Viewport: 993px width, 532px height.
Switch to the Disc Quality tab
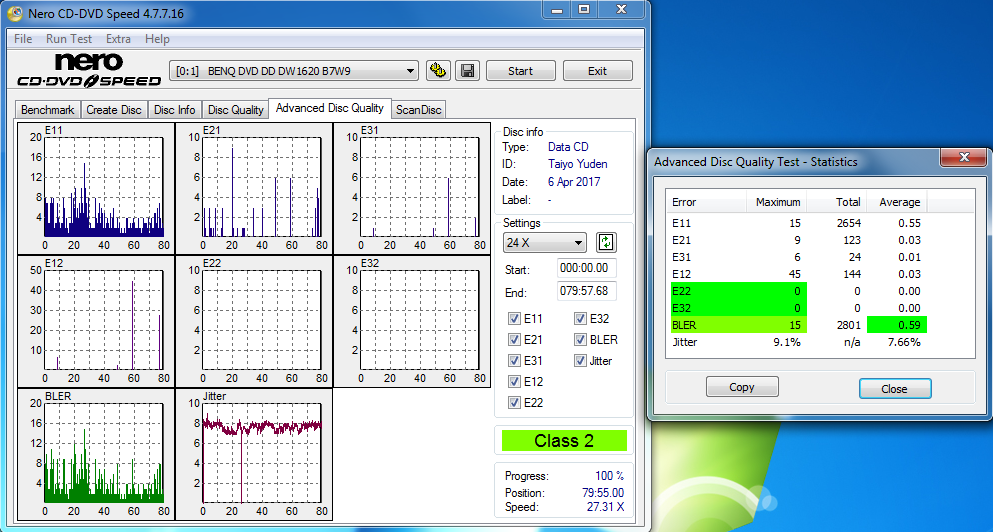[236, 110]
